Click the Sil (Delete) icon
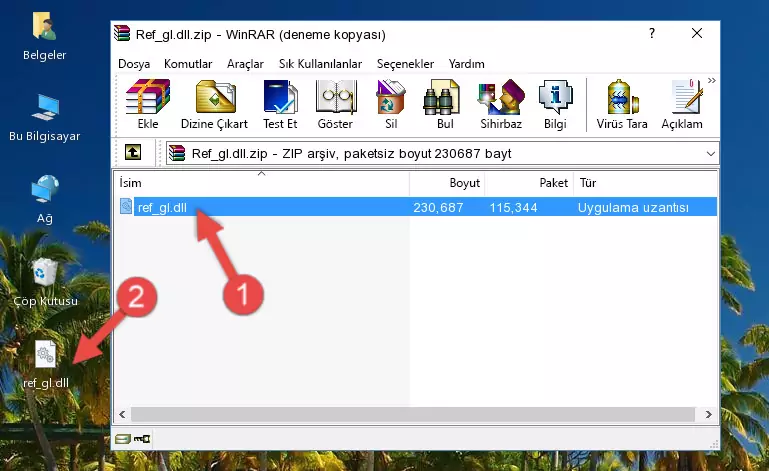 coord(391,104)
